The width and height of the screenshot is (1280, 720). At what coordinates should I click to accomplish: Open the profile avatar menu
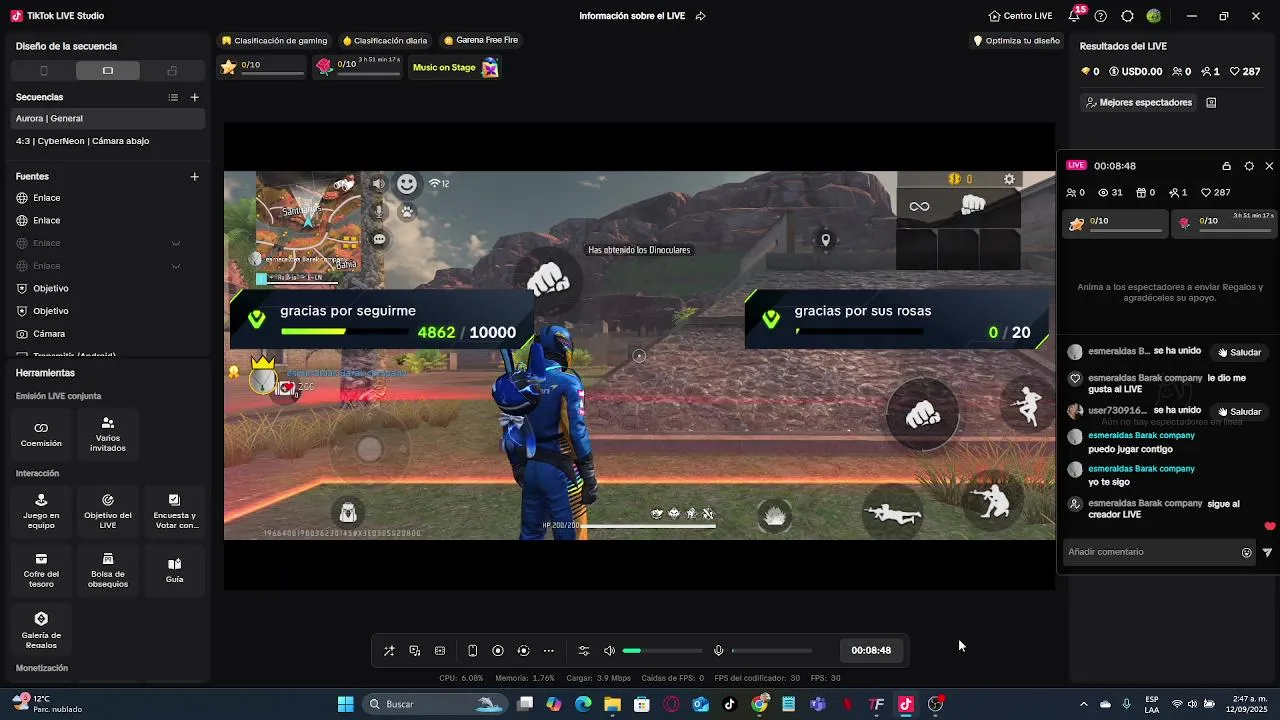point(1154,16)
